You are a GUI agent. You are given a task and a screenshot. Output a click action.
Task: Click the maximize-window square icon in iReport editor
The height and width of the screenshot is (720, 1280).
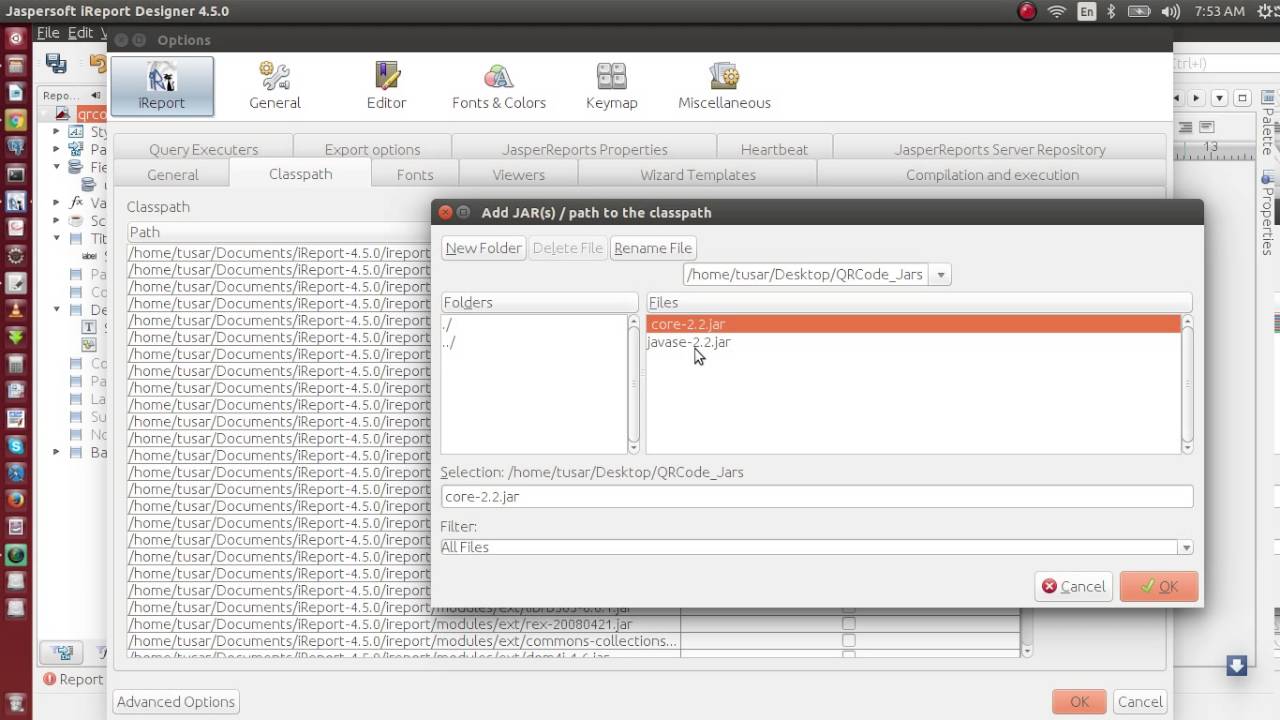1242,98
